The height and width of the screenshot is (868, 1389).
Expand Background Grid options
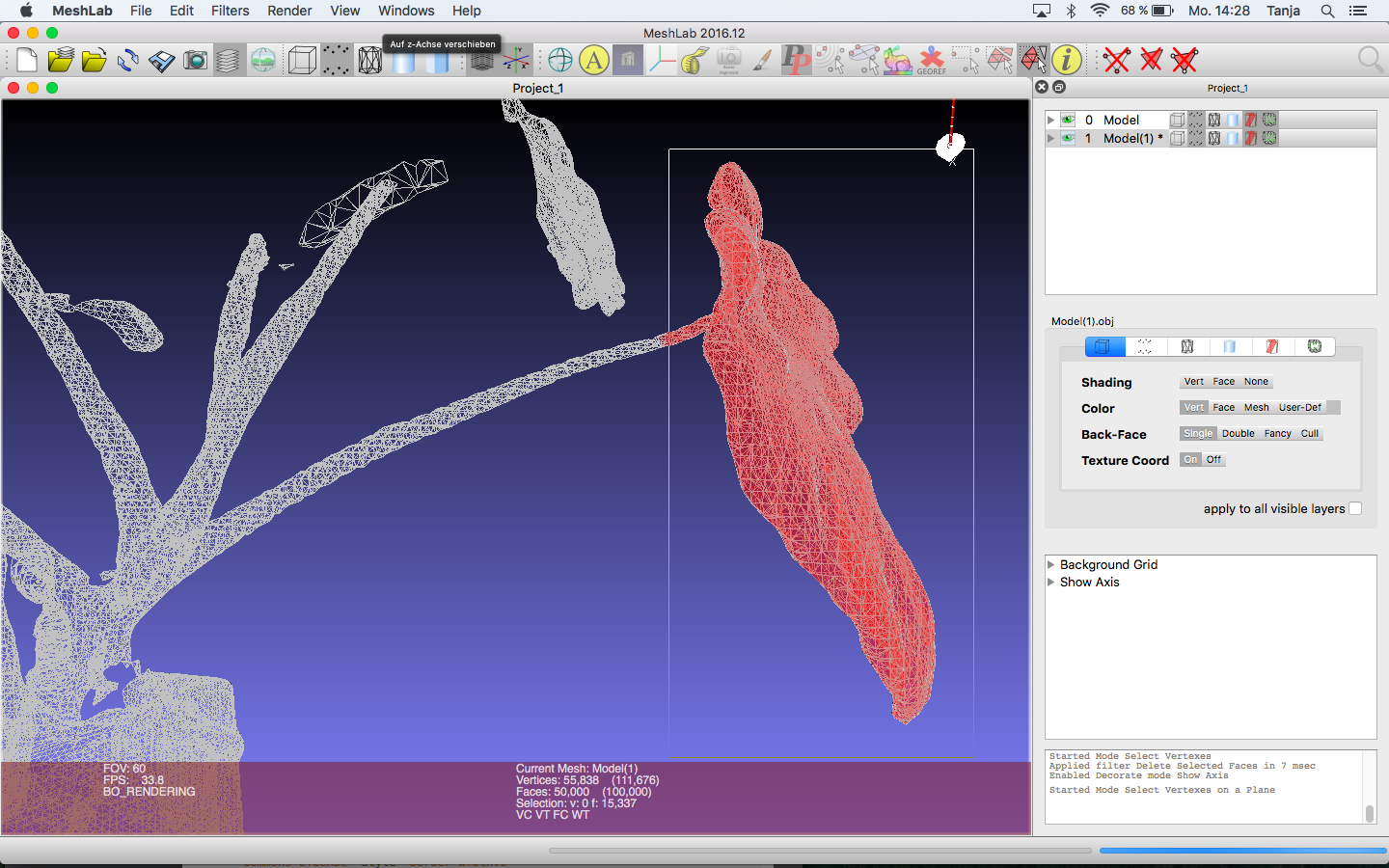point(1051,565)
